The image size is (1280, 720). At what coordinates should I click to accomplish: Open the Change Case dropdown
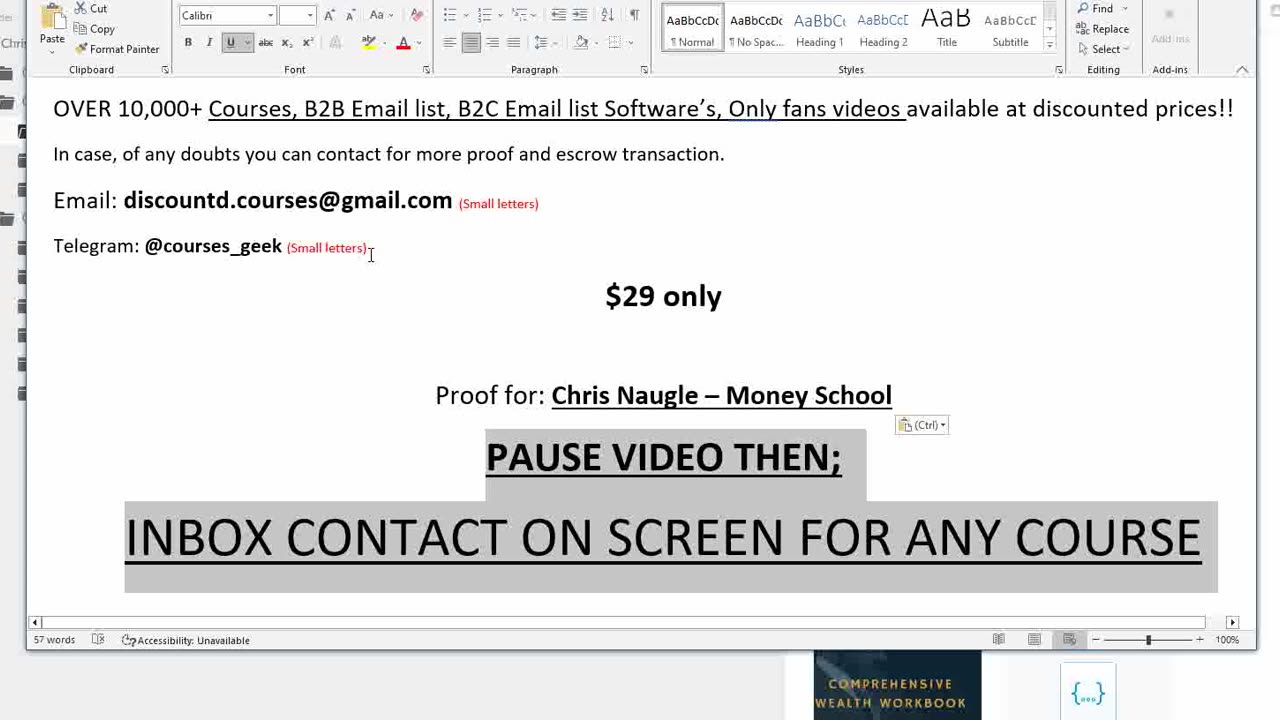[381, 15]
